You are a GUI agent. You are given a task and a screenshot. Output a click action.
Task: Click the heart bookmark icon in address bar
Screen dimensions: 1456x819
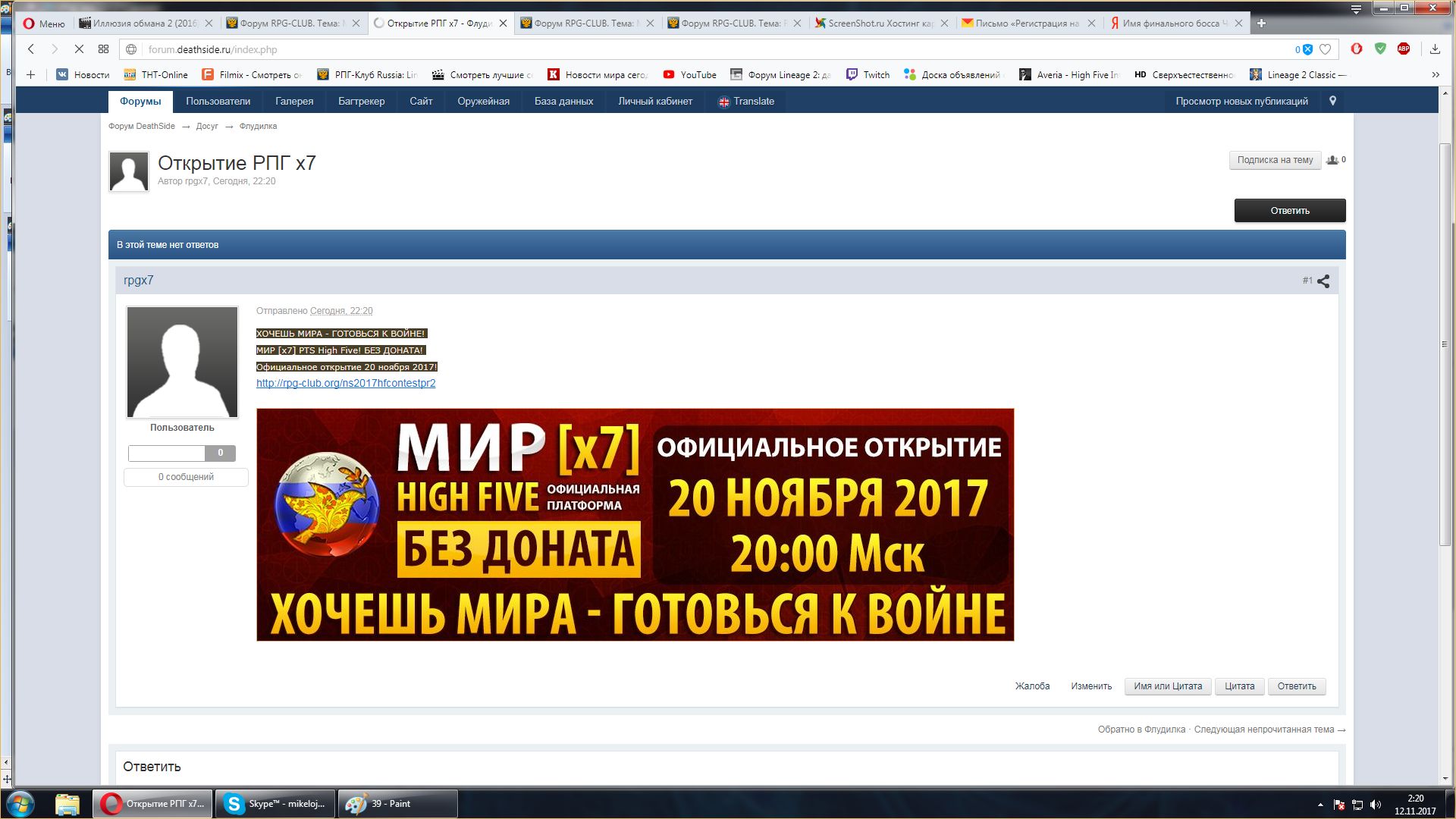(1325, 49)
